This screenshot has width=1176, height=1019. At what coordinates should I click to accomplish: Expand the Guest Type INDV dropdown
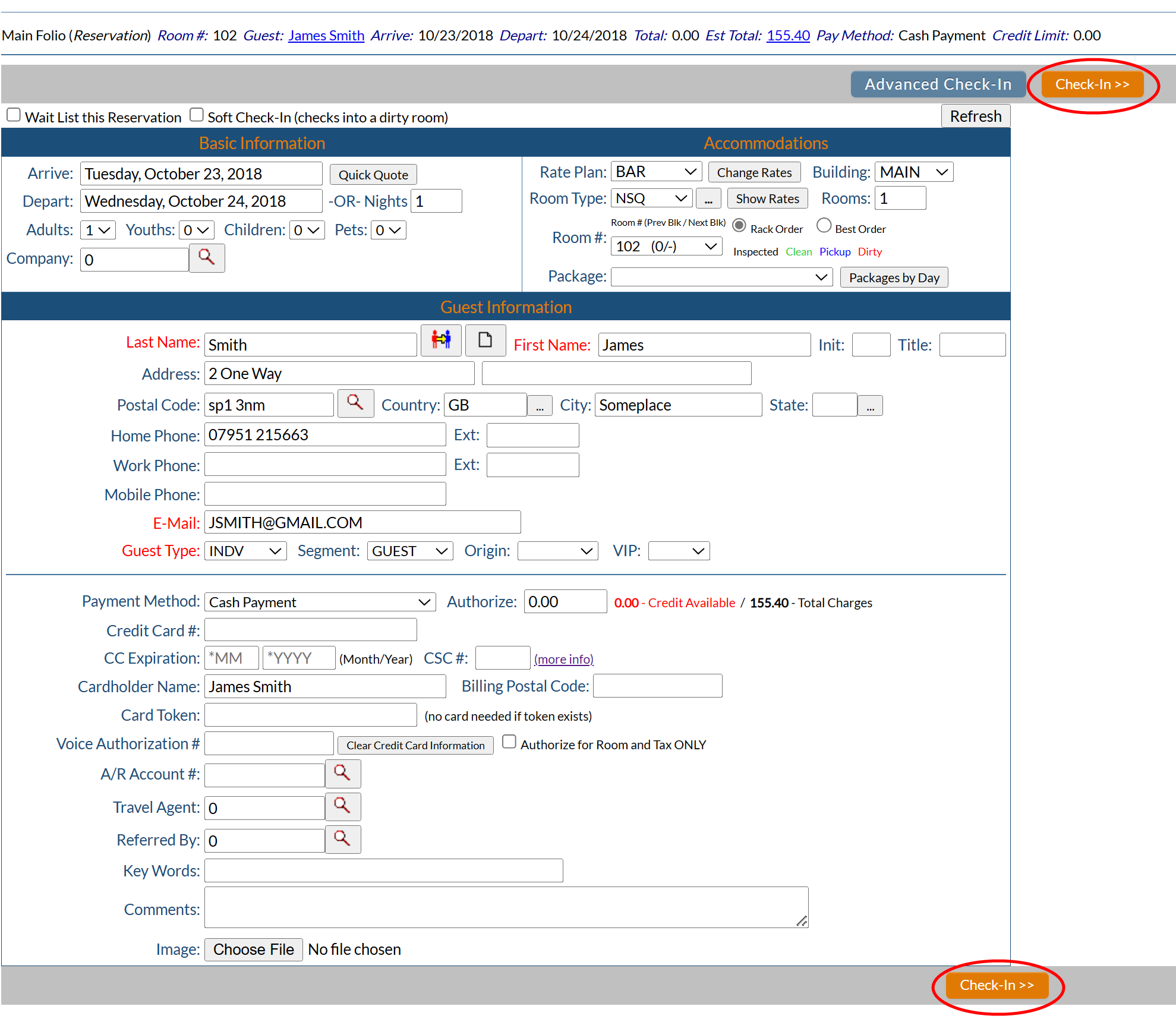point(245,551)
